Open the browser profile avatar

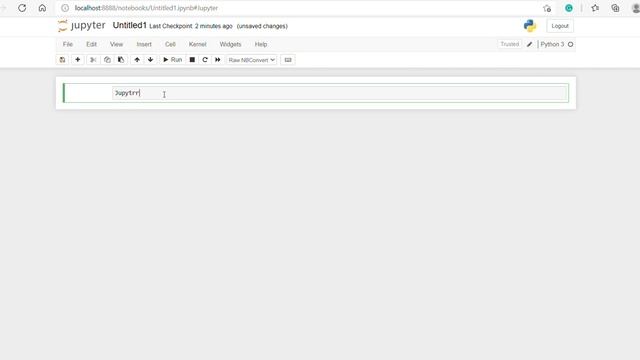click(636, 8)
